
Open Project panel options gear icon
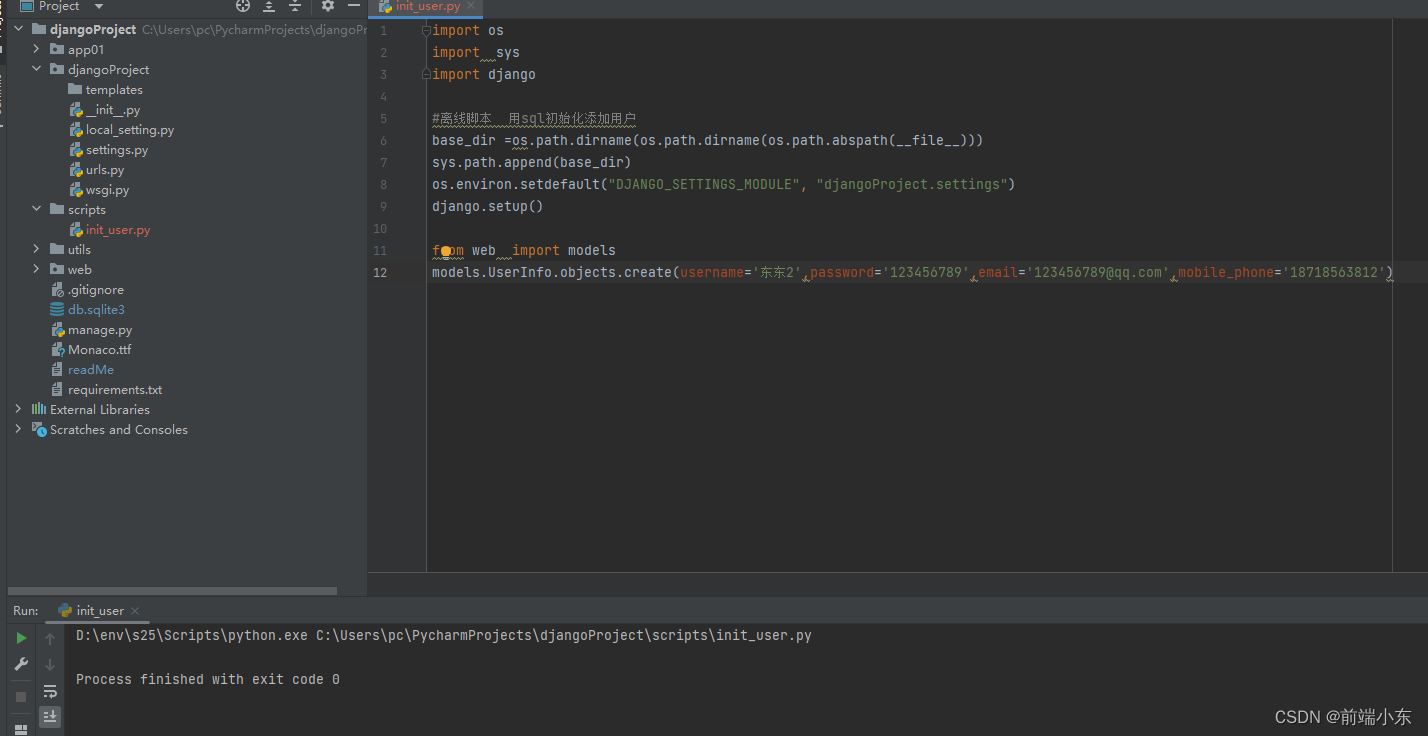[x=328, y=6]
